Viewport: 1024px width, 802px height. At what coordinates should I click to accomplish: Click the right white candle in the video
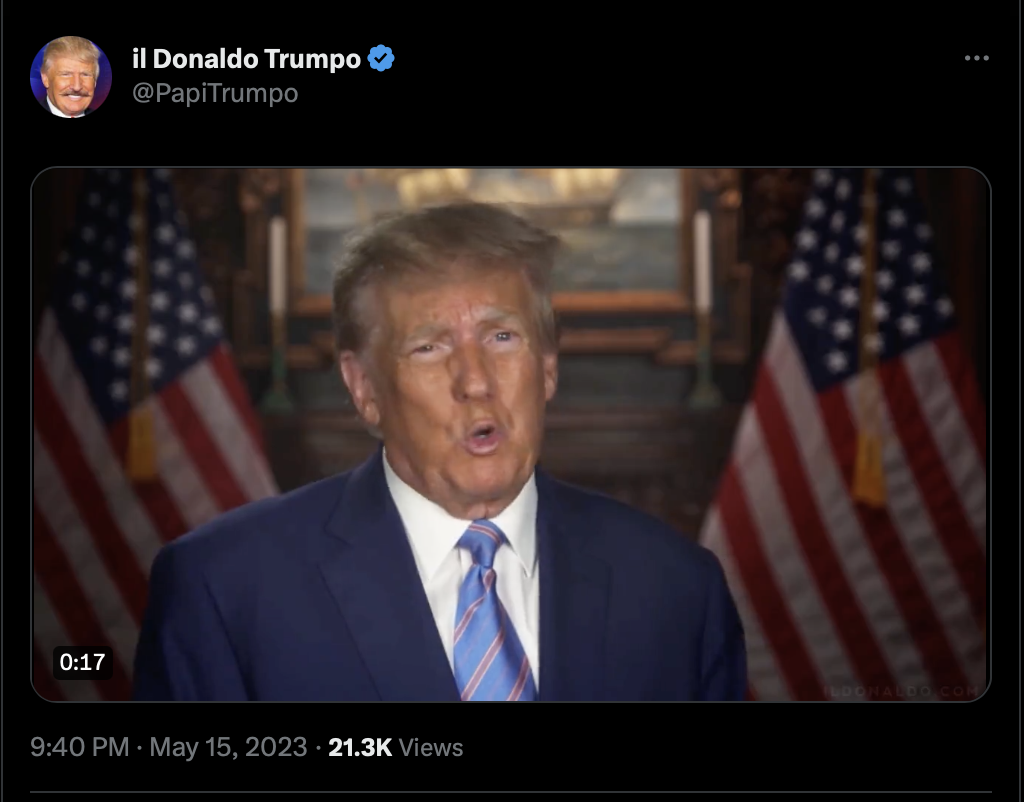tap(703, 261)
